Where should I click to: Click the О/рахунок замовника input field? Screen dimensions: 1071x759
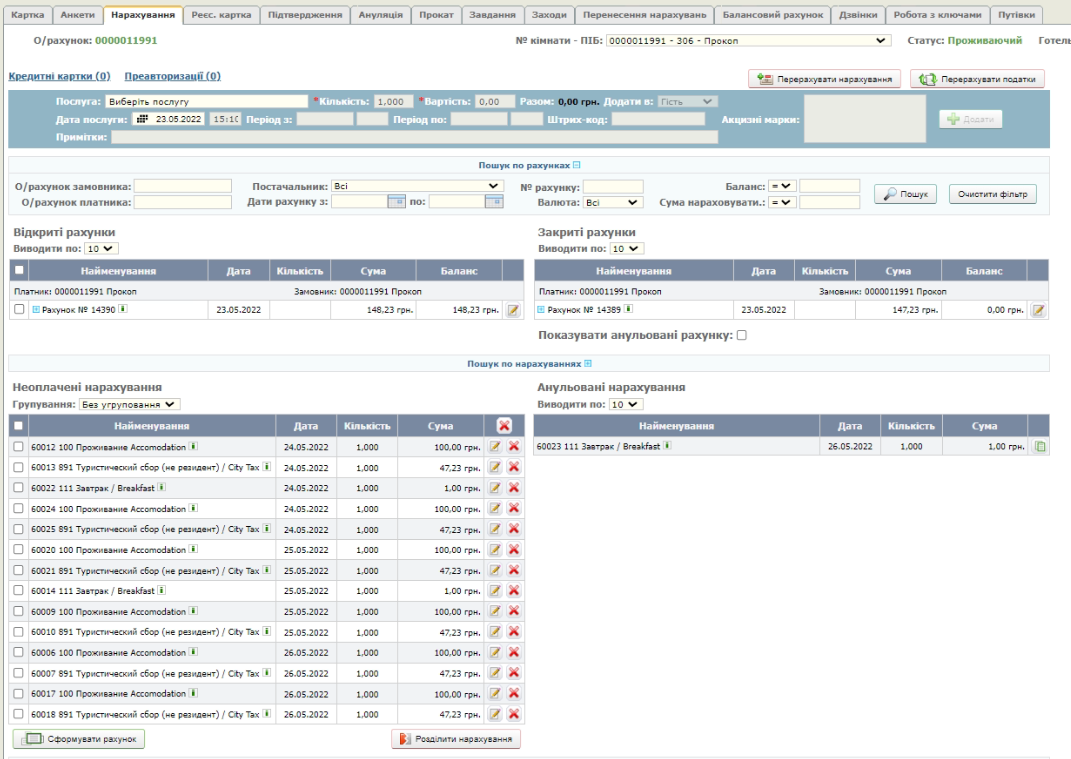point(181,186)
